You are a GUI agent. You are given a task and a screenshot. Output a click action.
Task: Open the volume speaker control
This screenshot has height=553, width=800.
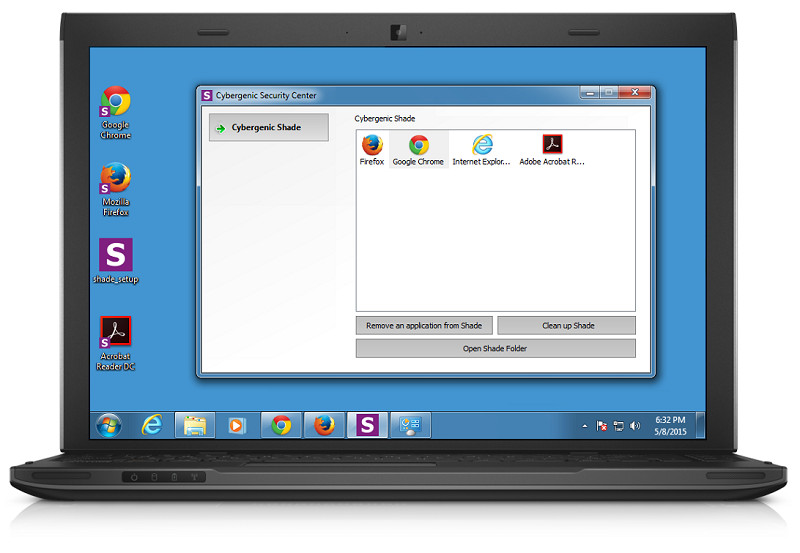click(x=635, y=426)
